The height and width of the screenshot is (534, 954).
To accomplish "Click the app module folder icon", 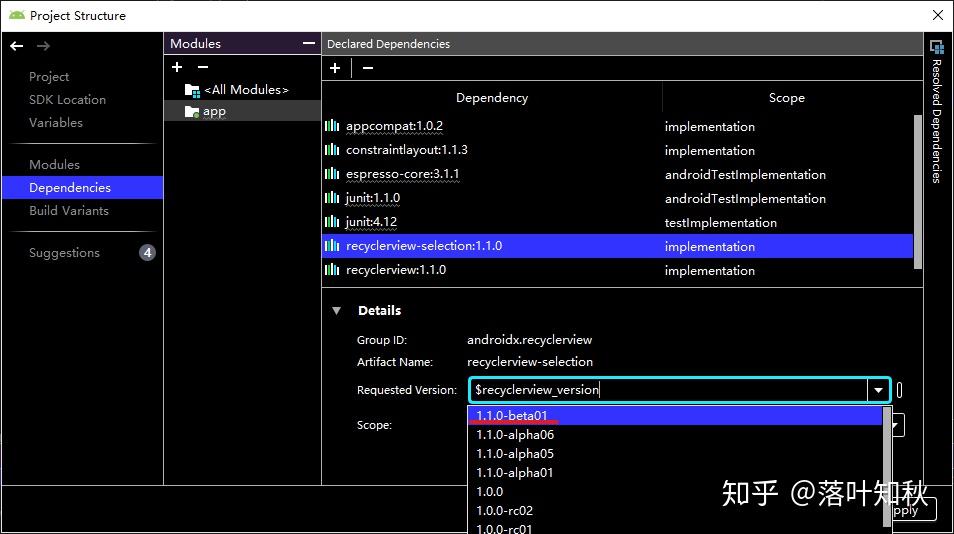I will (x=192, y=112).
